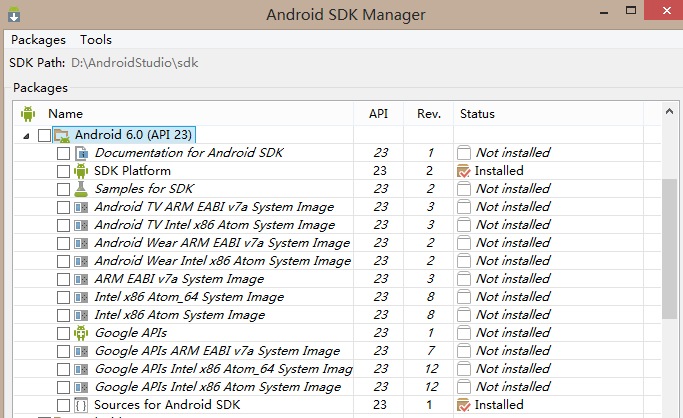Click Android TV Intel x86 Atom image icon
The width and height of the screenshot is (683, 418).
[x=81, y=225]
